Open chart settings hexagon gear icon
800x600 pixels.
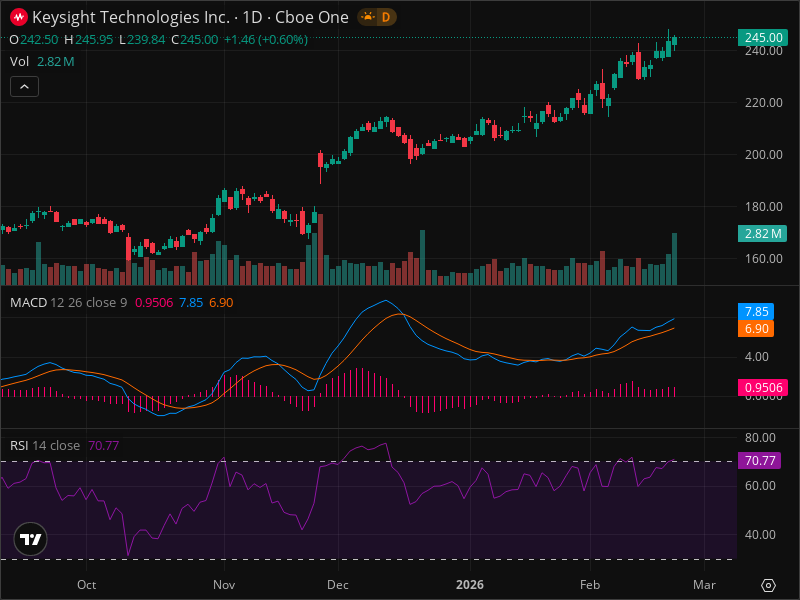coord(768,585)
